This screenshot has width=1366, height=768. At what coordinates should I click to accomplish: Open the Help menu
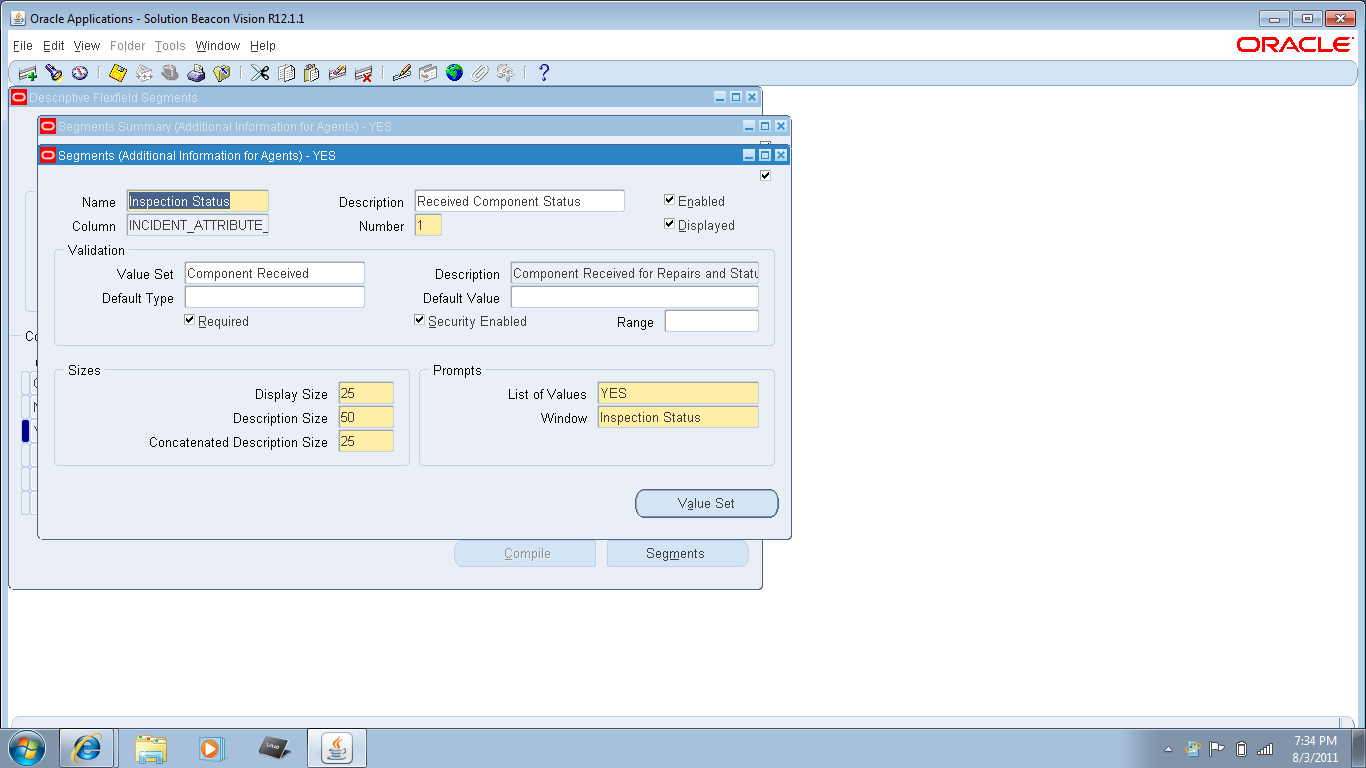coord(263,46)
